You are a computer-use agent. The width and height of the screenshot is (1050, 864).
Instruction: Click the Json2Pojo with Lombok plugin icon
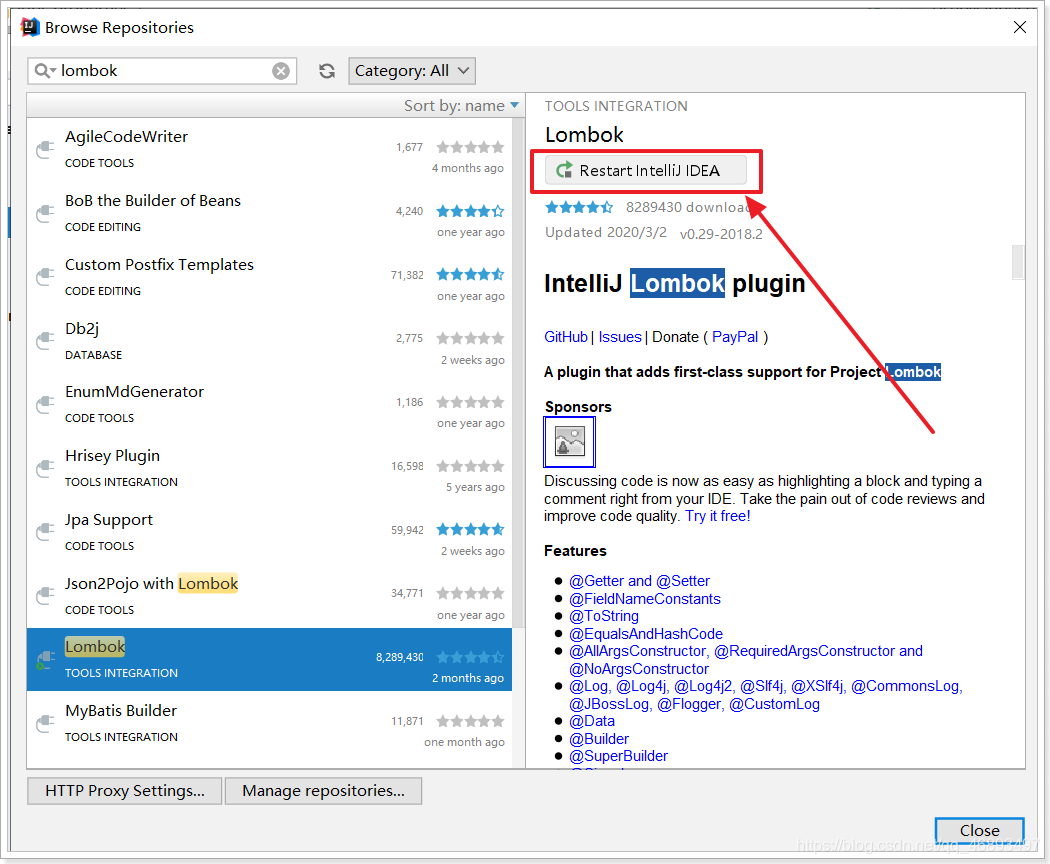click(45, 595)
